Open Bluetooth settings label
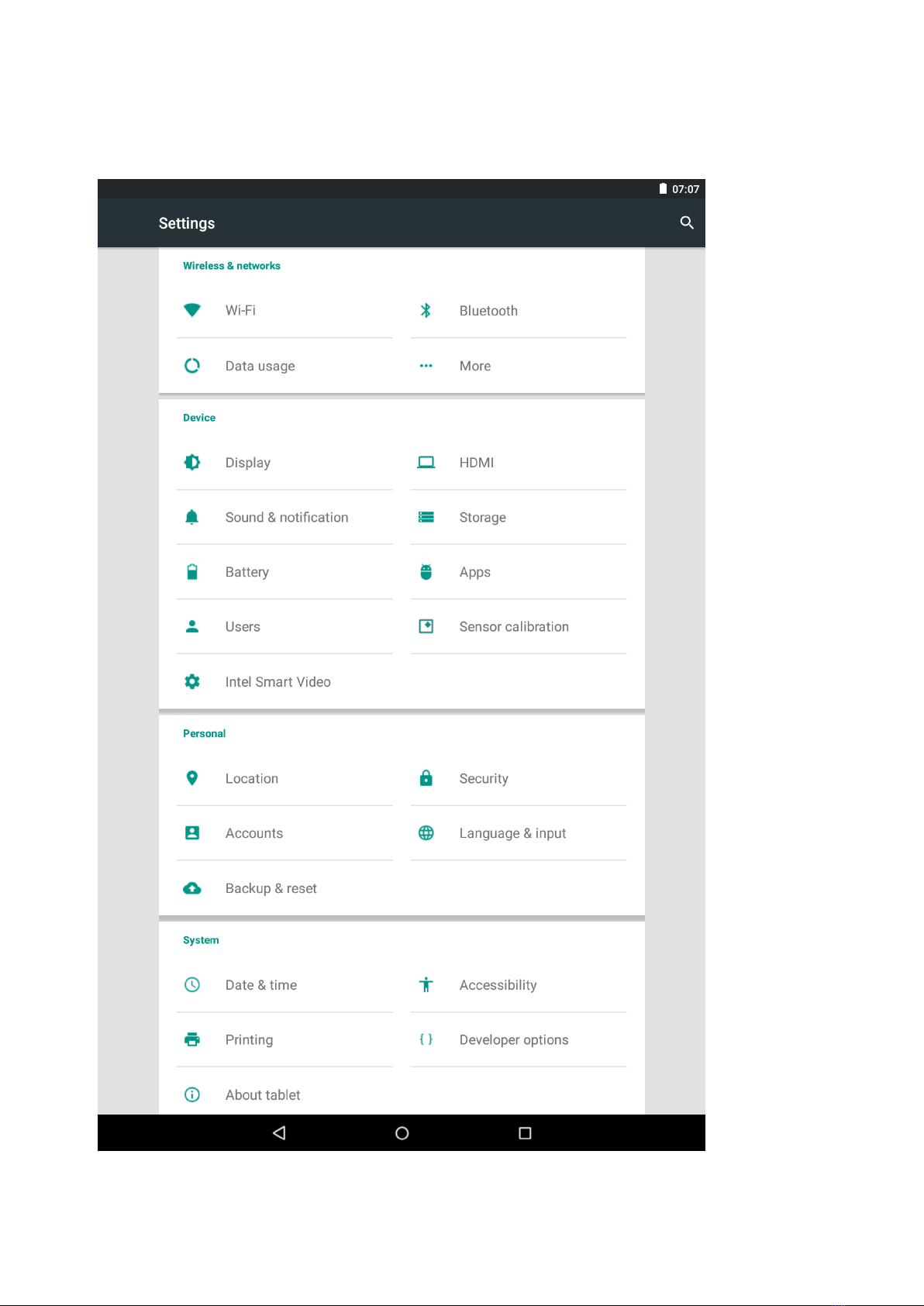The image size is (924, 1306). [488, 311]
